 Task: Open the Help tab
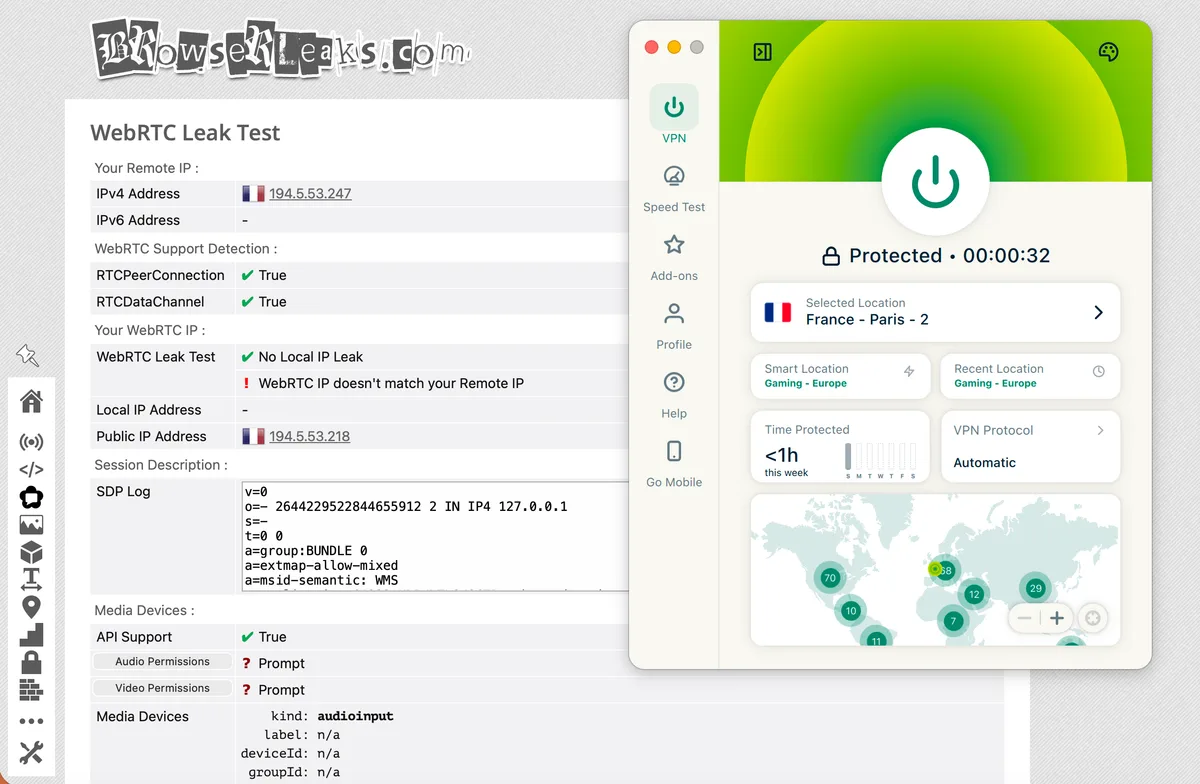[674, 395]
